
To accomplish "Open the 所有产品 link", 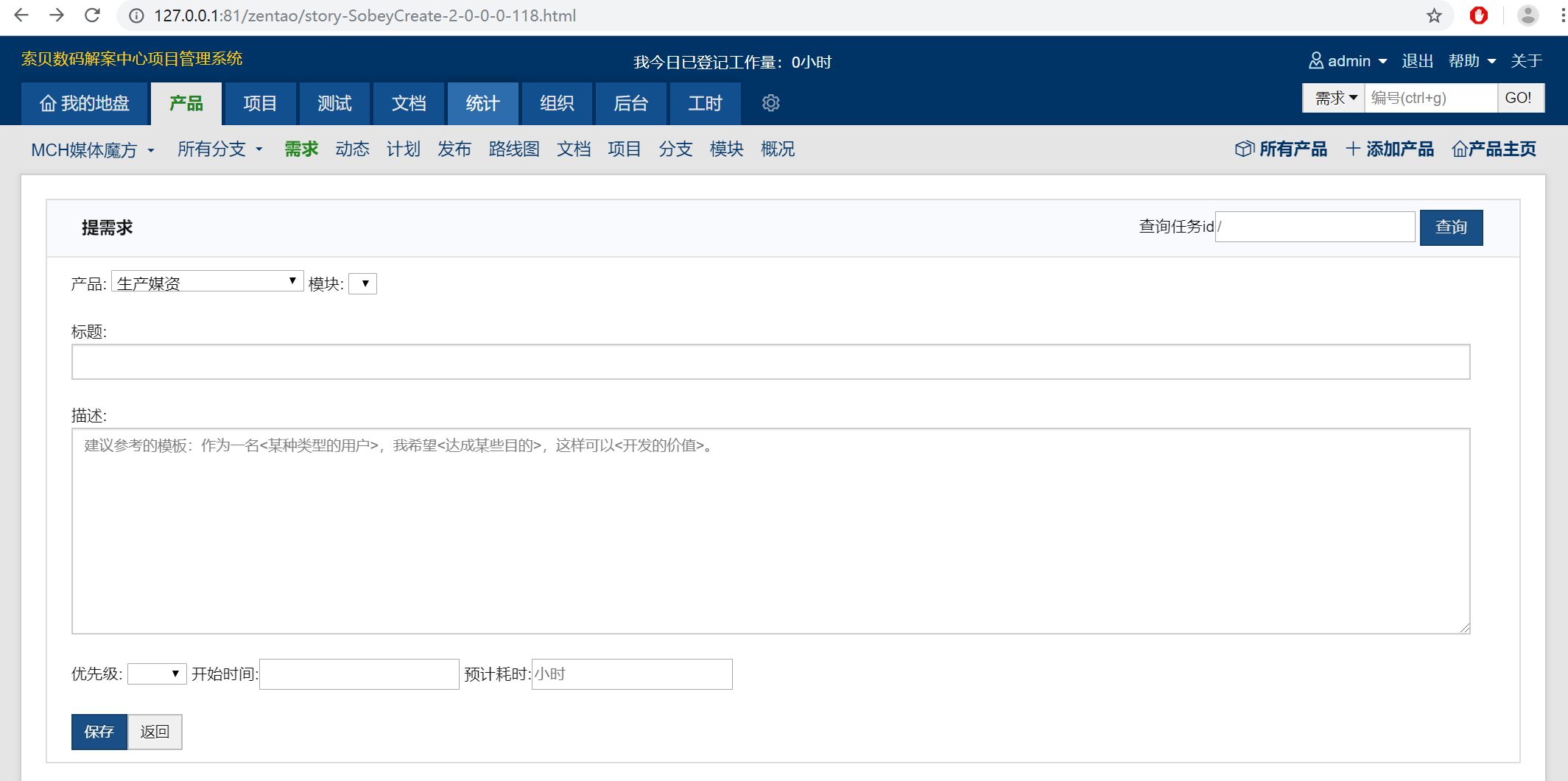I will pyautogui.click(x=1281, y=149).
